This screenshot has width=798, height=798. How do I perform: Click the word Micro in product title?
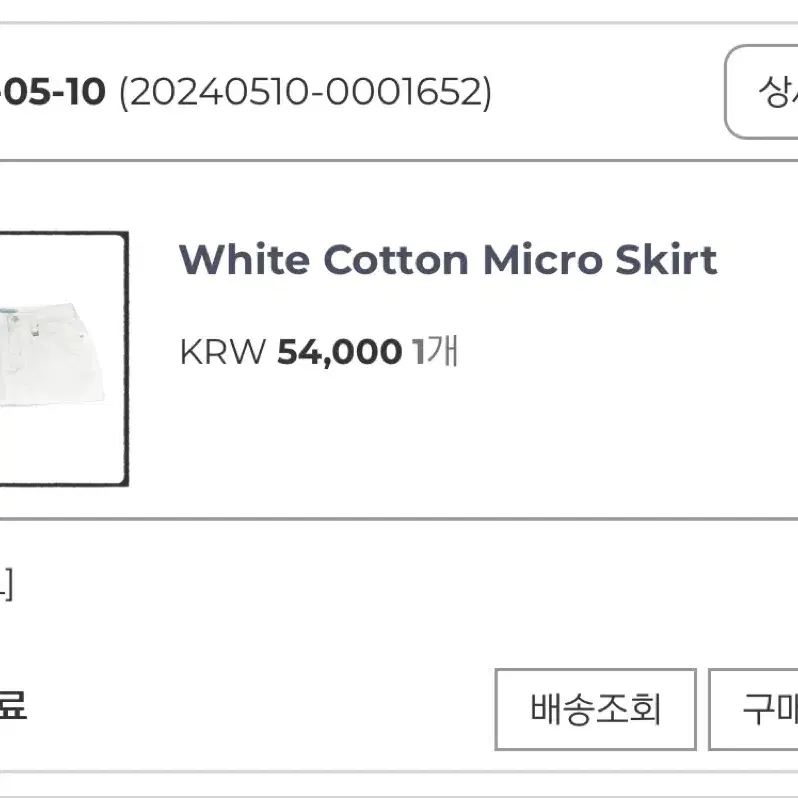[x=543, y=260]
